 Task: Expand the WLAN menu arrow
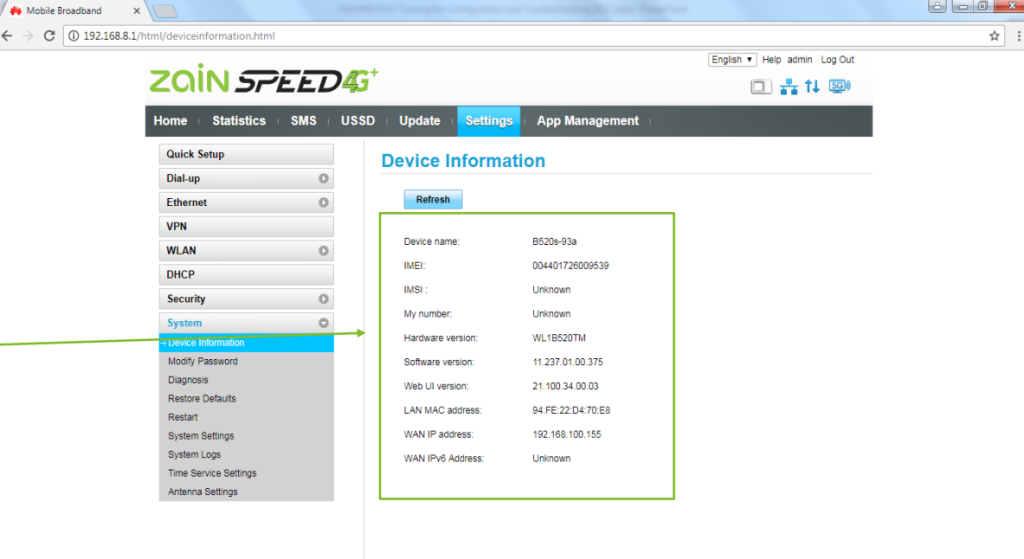tap(323, 251)
